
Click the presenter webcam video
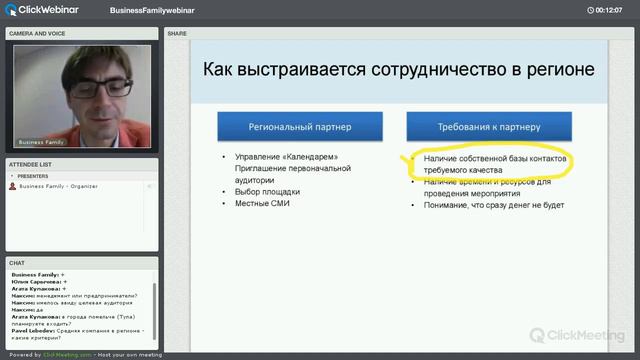click(82, 96)
